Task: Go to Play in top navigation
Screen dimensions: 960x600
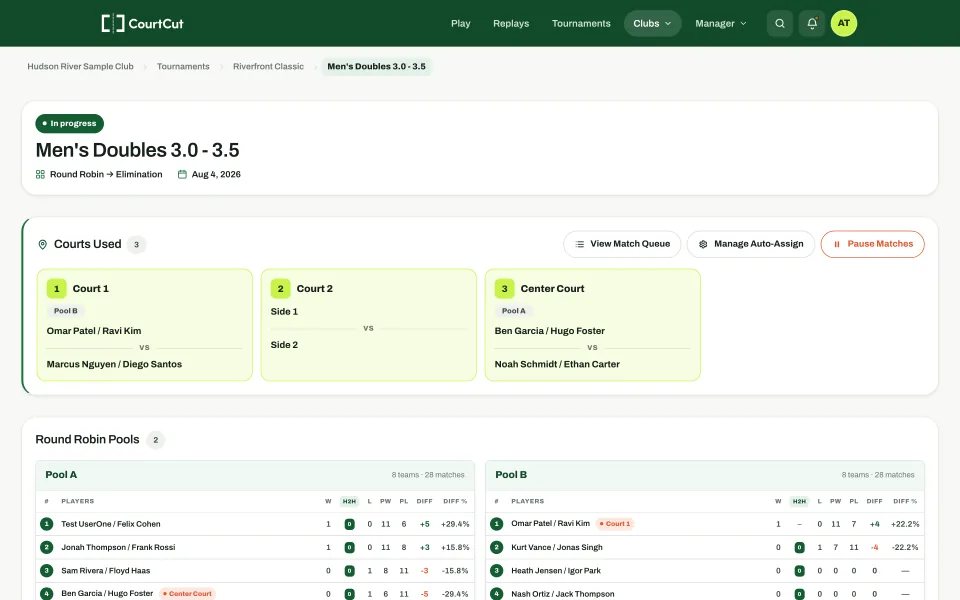Action: 460,23
